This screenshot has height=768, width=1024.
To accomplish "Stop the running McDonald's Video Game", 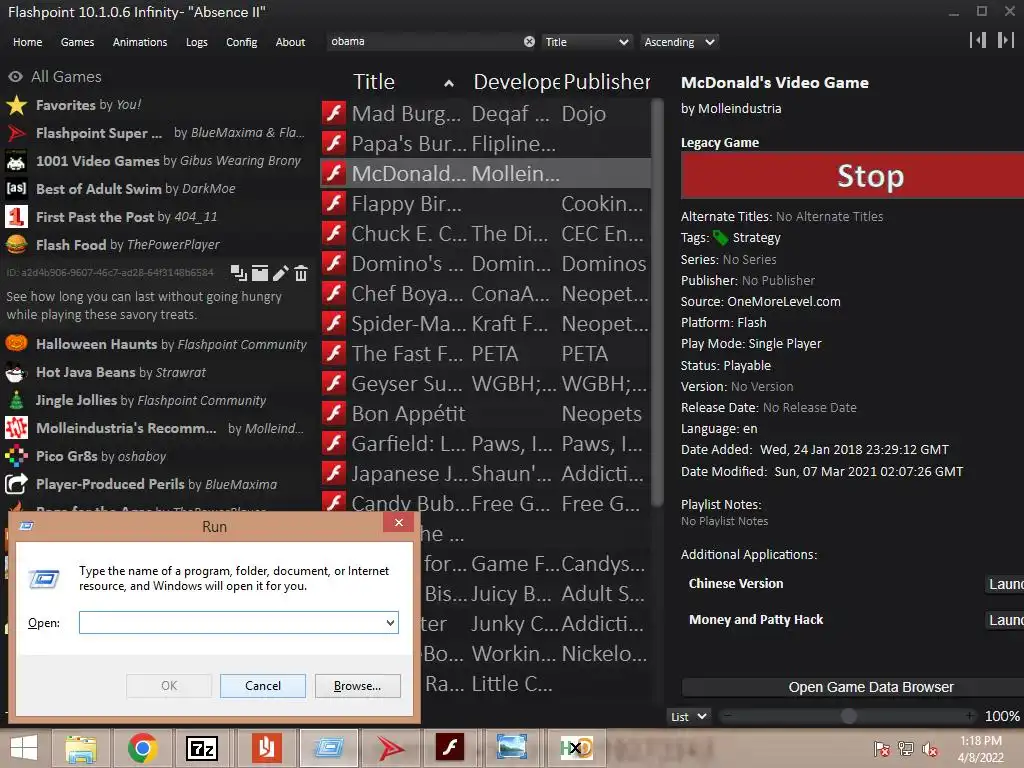I will 852,176.
